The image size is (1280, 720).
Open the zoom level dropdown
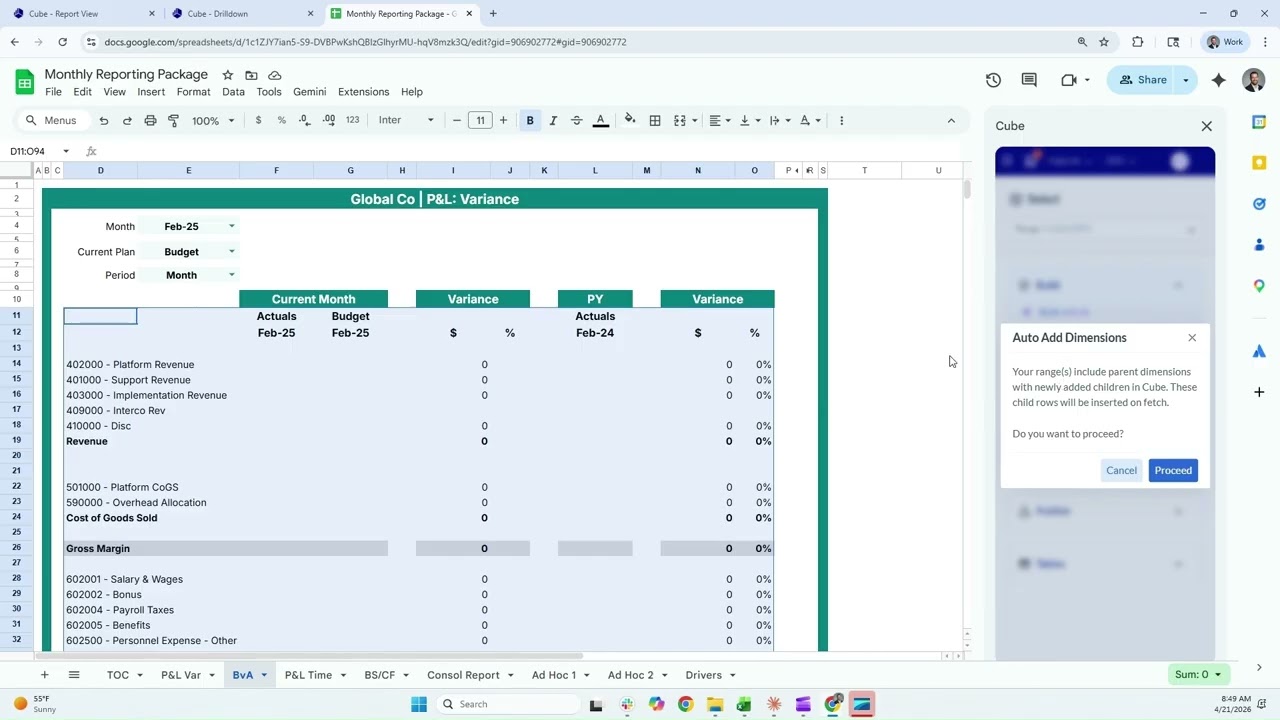click(x=213, y=120)
